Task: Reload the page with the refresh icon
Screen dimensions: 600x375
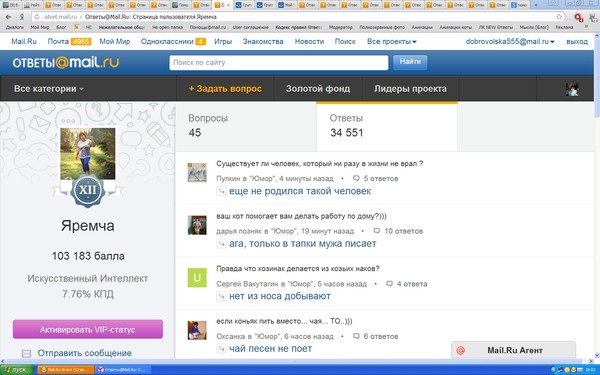Action: tap(37, 17)
